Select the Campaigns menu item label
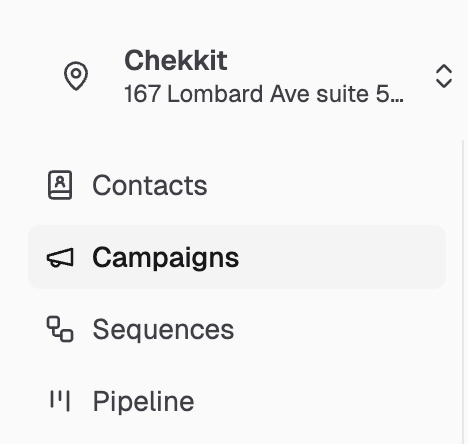The image size is (468, 444). tap(166, 257)
